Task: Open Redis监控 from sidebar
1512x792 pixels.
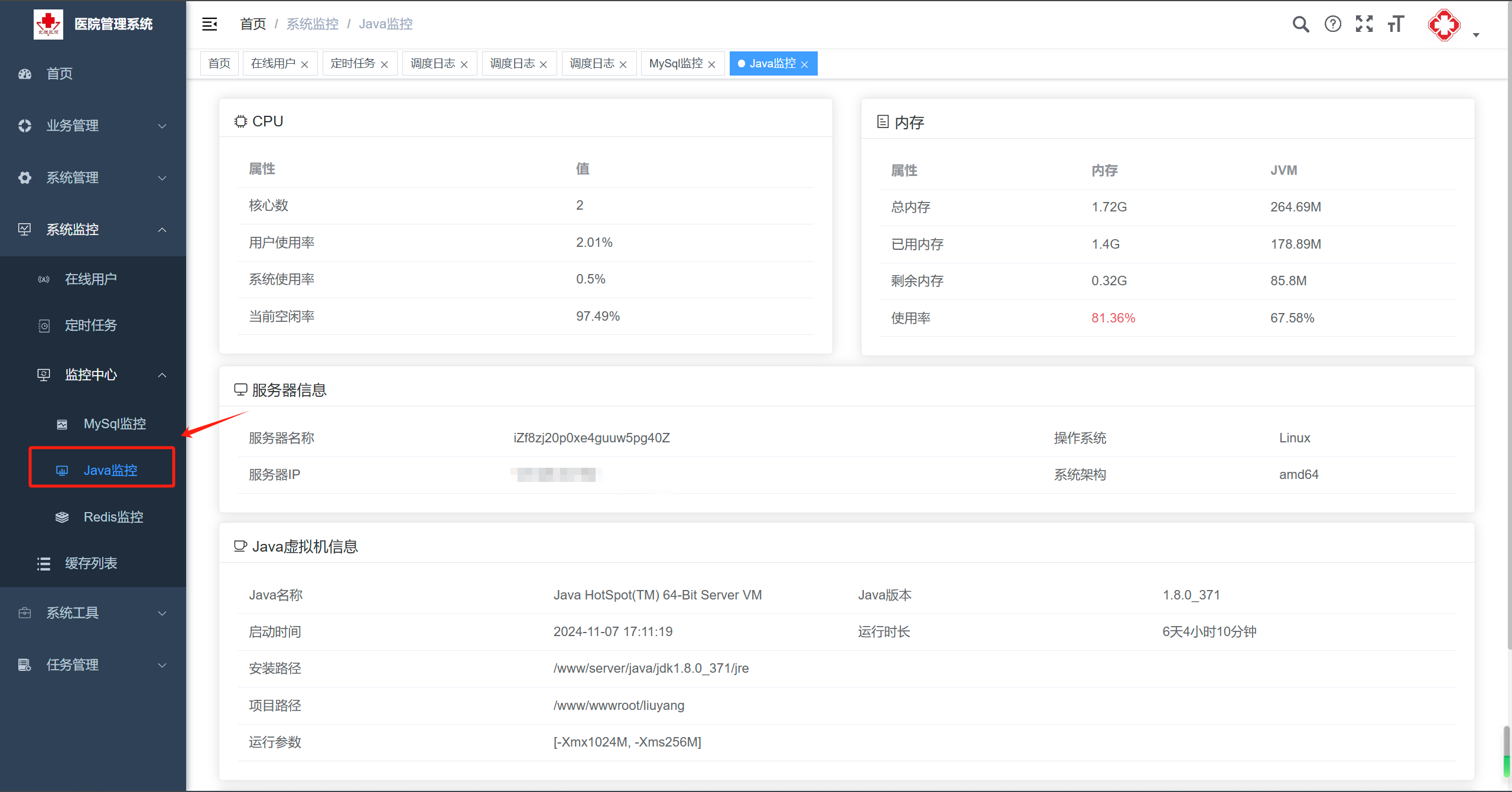Action: pos(113,517)
